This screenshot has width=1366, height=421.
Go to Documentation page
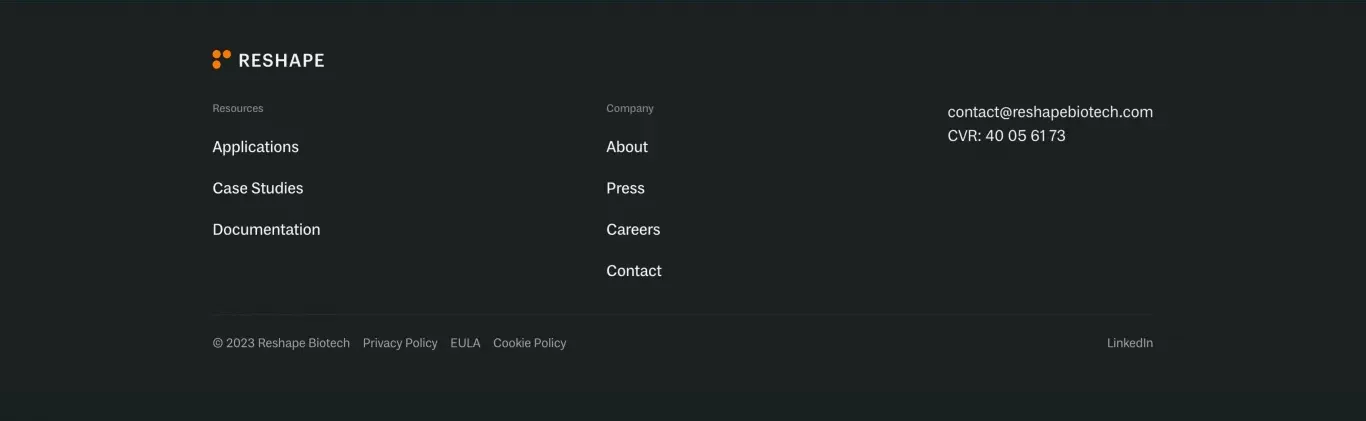(266, 229)
